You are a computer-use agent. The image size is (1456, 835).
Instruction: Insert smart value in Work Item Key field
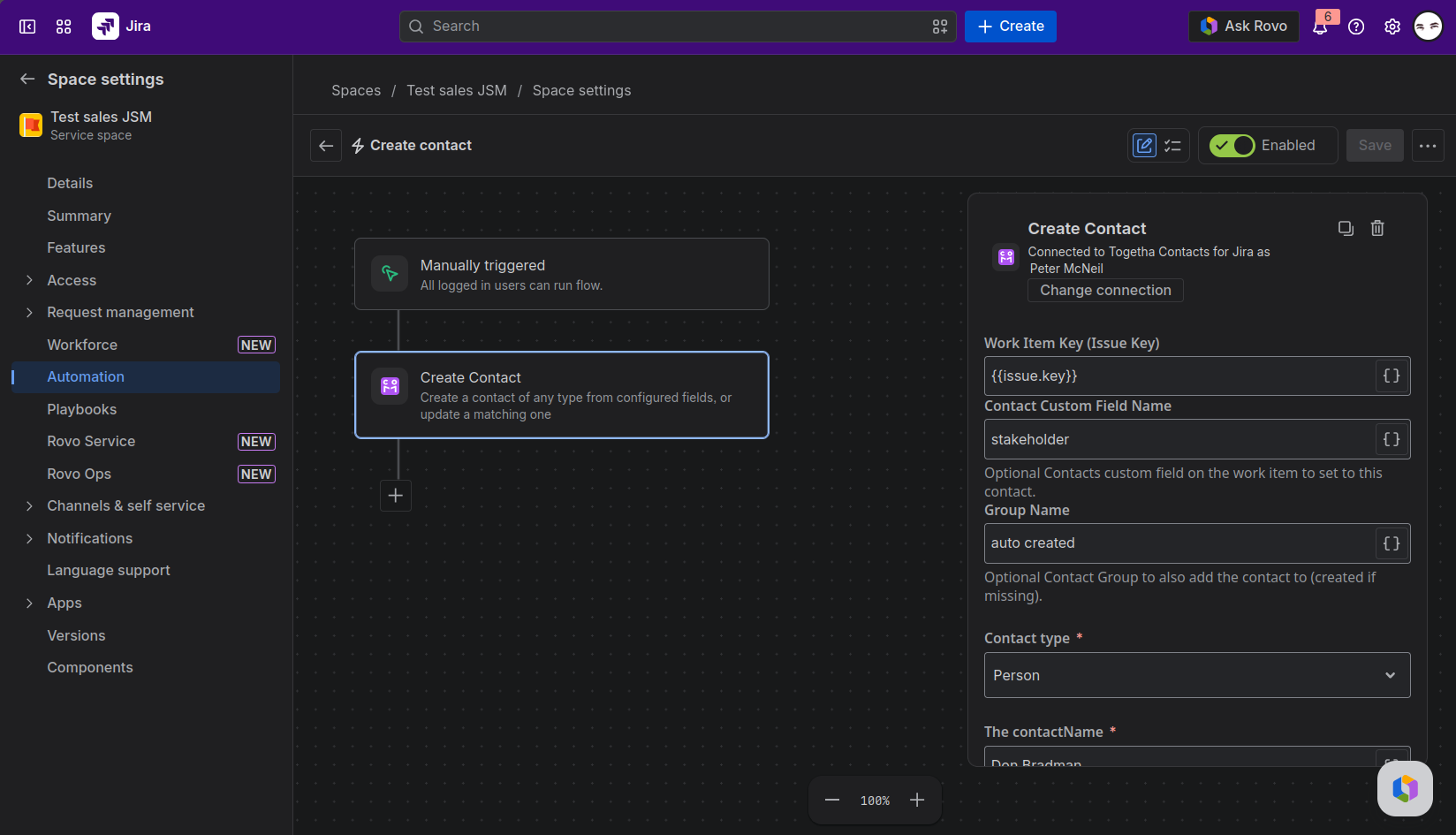pos(1392,376)
